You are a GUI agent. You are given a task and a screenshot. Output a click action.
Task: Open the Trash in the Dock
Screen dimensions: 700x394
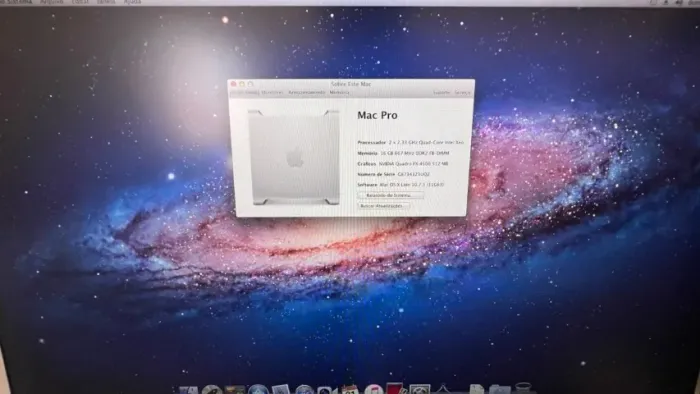click(523, 389)
